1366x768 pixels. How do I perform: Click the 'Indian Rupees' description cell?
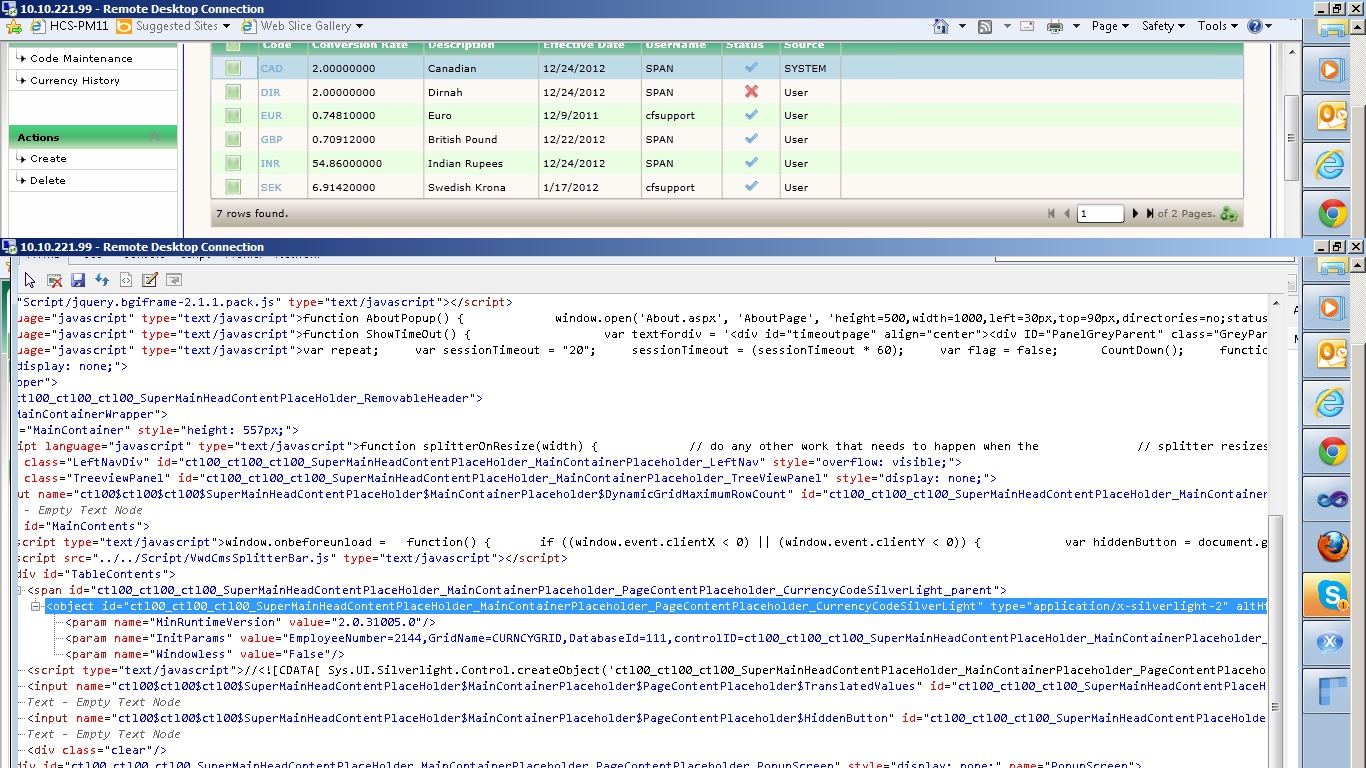465,163
